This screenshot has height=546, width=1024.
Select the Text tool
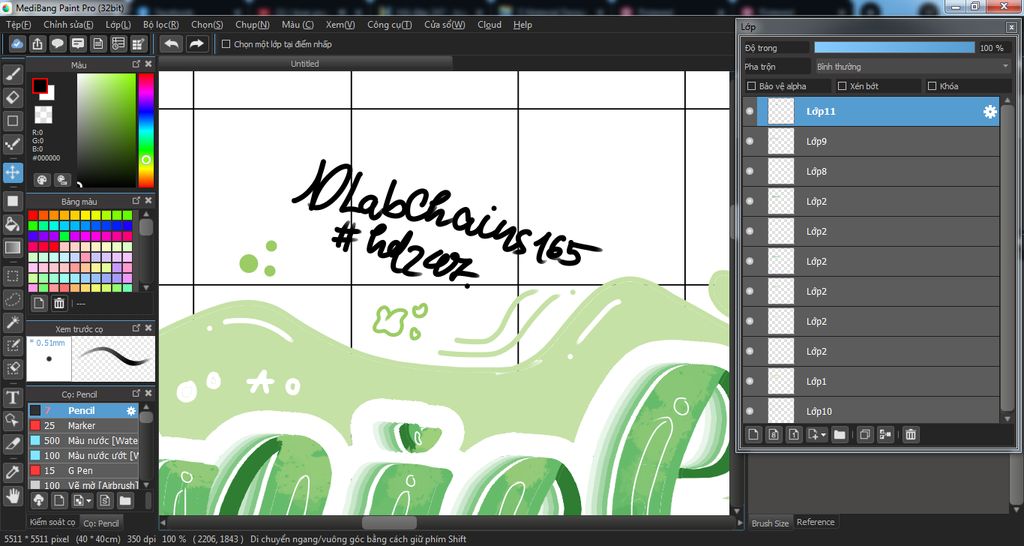12,397
